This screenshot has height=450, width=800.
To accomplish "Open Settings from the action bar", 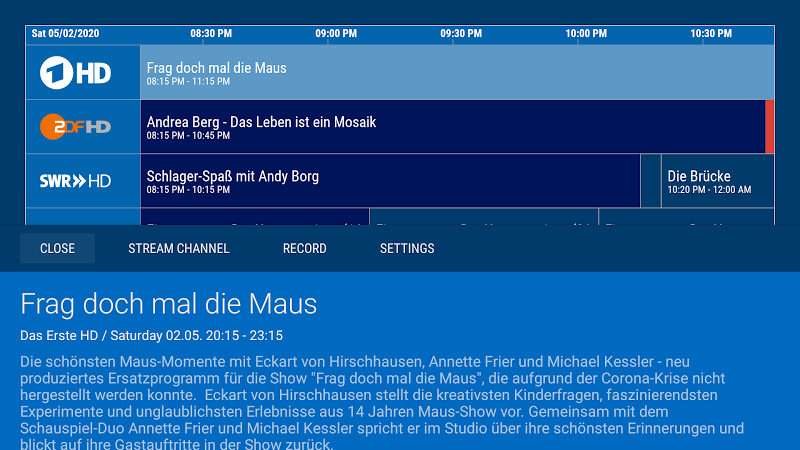I will (x=407, y=248).
